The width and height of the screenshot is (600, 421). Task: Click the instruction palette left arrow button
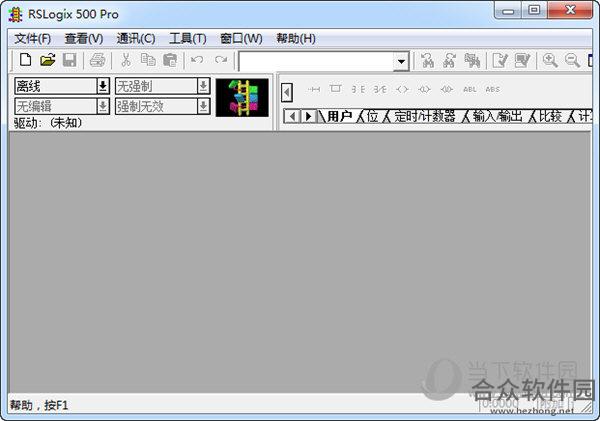coord(287,92)
